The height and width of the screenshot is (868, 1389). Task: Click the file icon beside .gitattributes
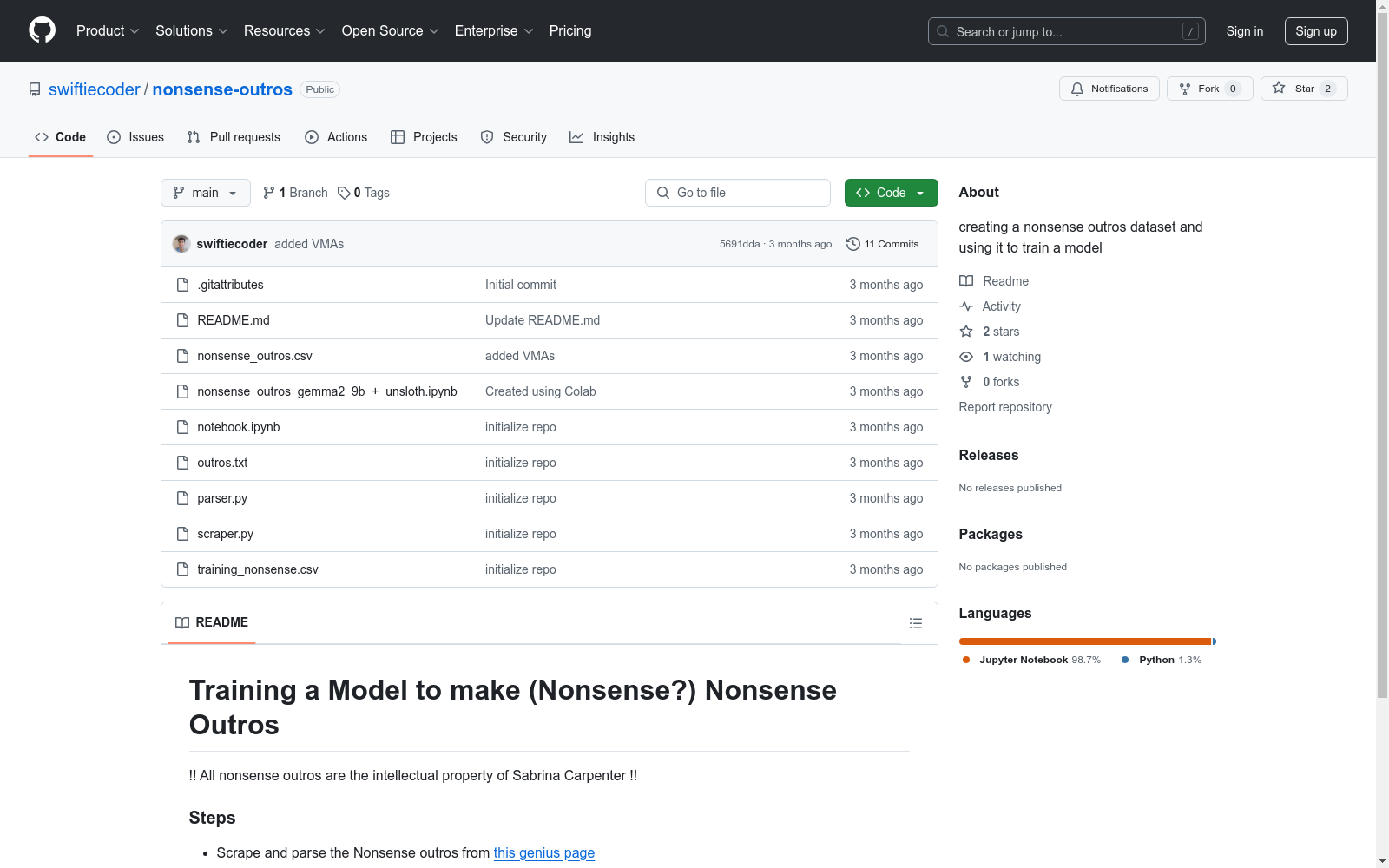182,285
